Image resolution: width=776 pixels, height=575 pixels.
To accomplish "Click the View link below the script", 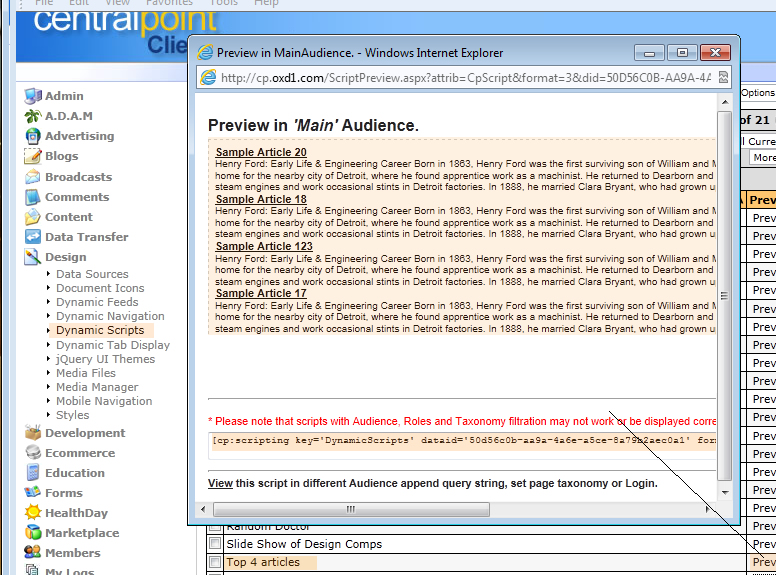I will point(220,483).
